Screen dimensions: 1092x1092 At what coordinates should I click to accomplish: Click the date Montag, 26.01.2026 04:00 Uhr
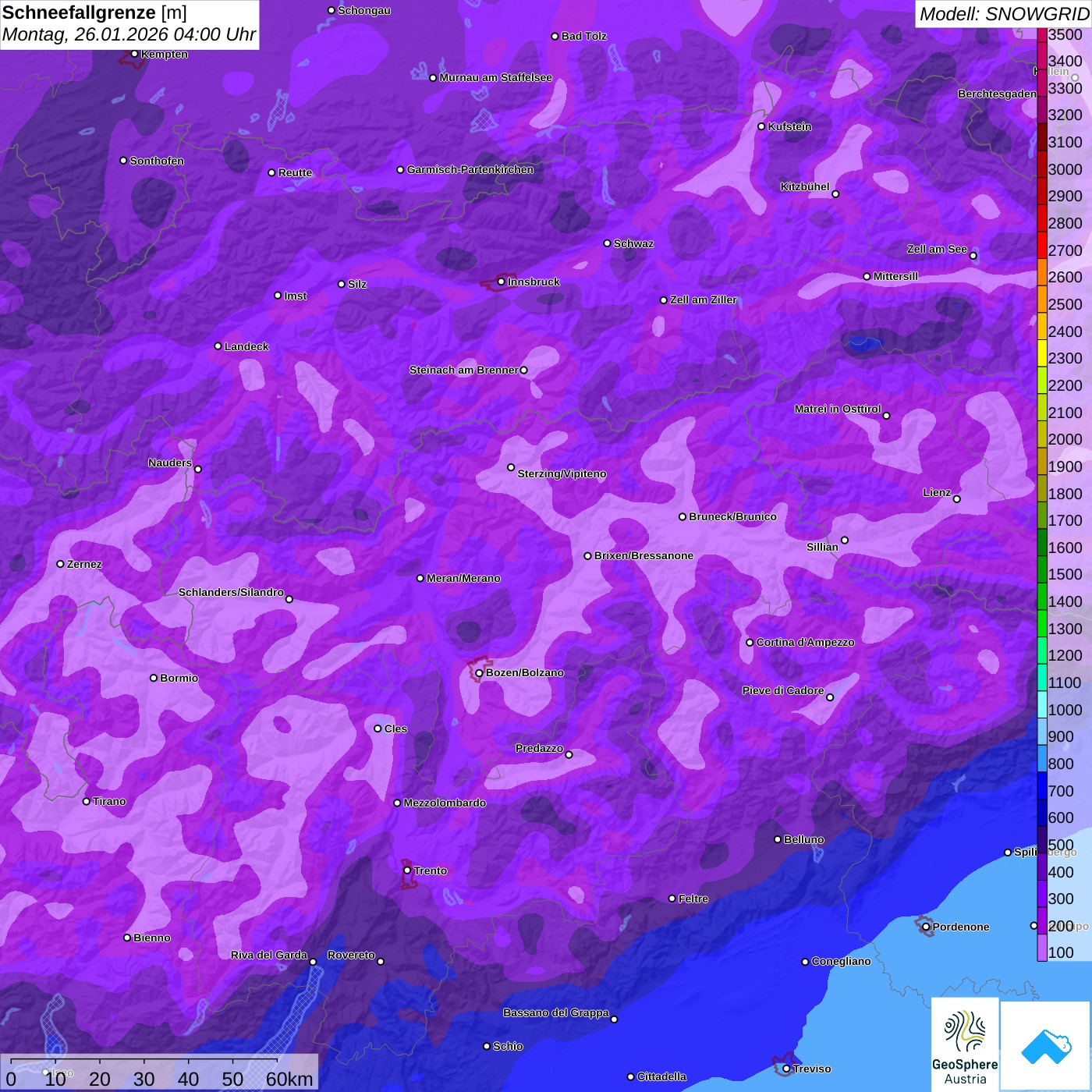pyautogui.click(x=129, y=35)
